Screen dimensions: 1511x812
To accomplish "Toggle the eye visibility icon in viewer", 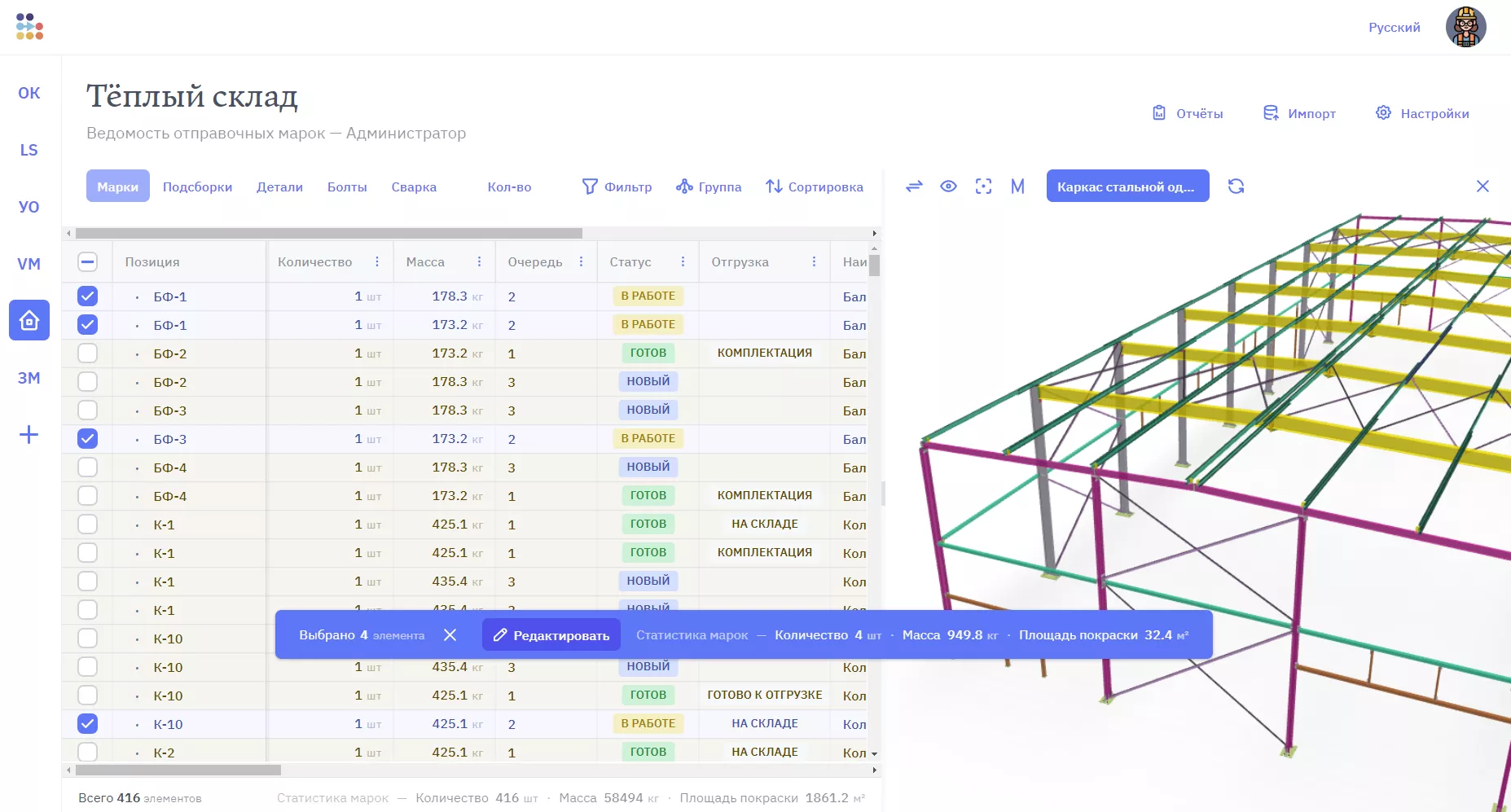I will click(x=948, y=187).
